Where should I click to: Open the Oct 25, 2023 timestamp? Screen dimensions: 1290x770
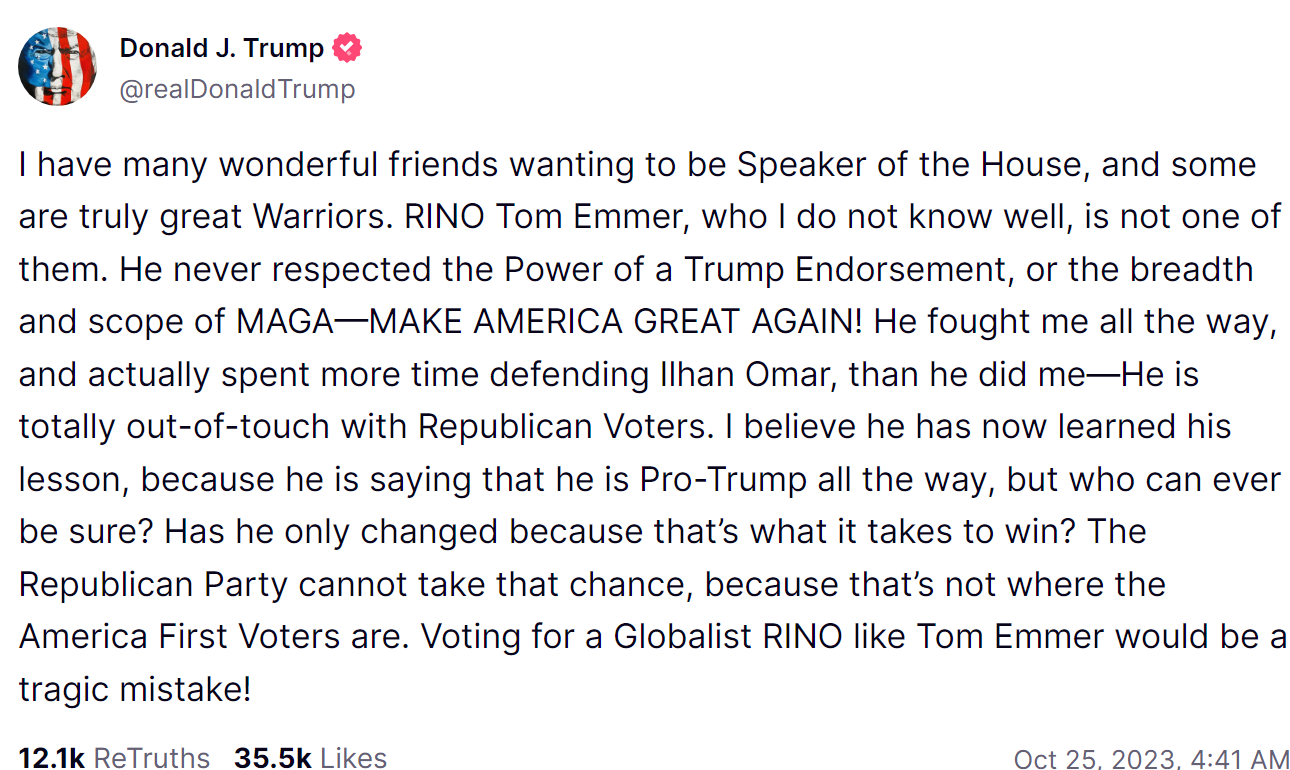point(1151,759)
